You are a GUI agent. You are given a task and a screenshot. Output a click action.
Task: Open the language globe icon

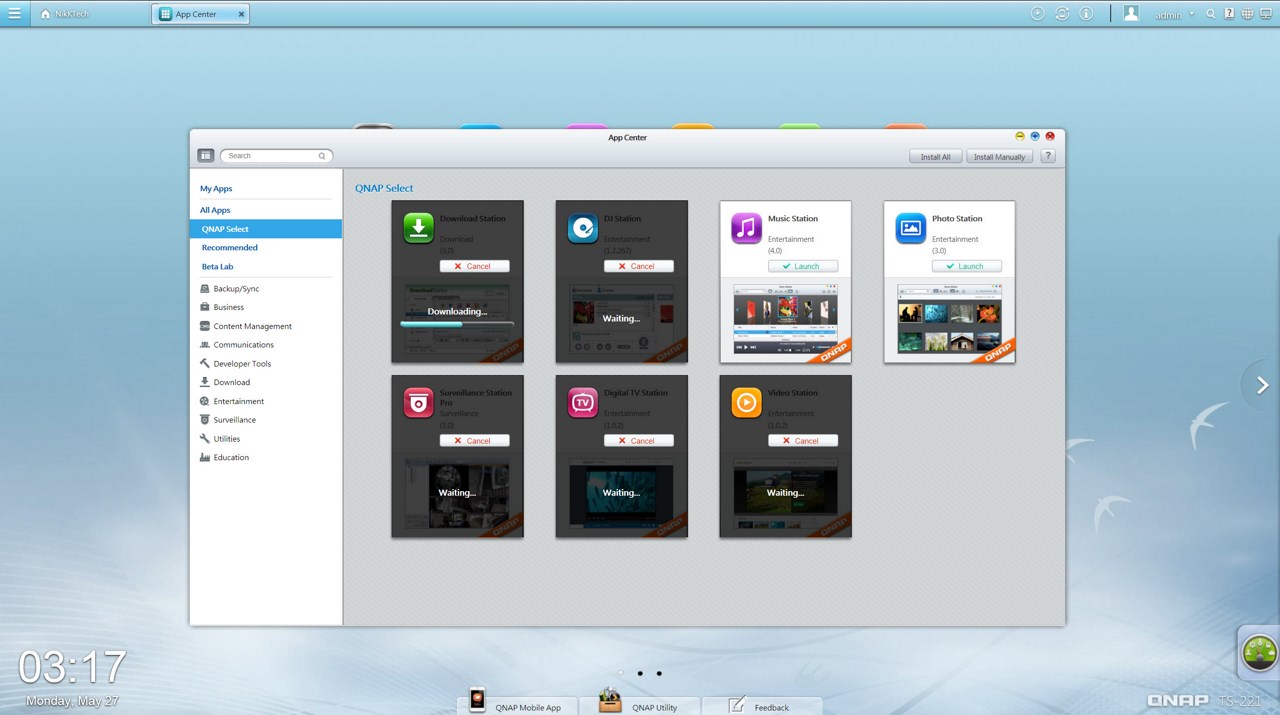pyautogui.click(x=1247, y=14)
